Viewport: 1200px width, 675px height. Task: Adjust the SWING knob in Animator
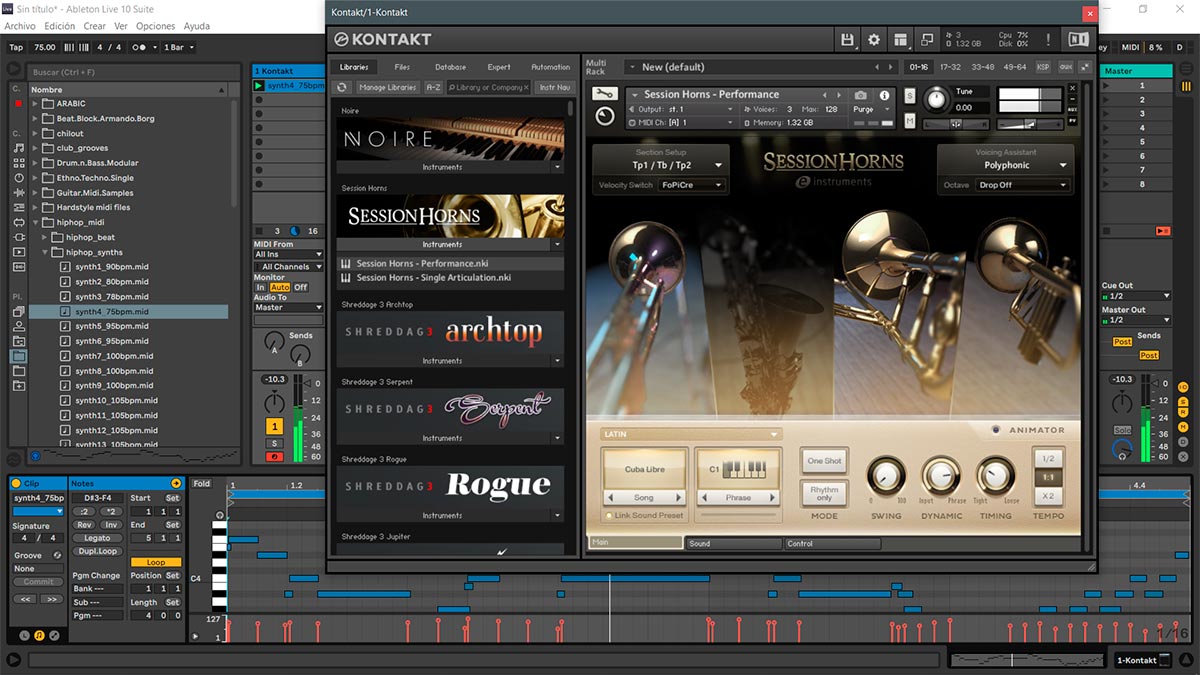click(886, 477)
